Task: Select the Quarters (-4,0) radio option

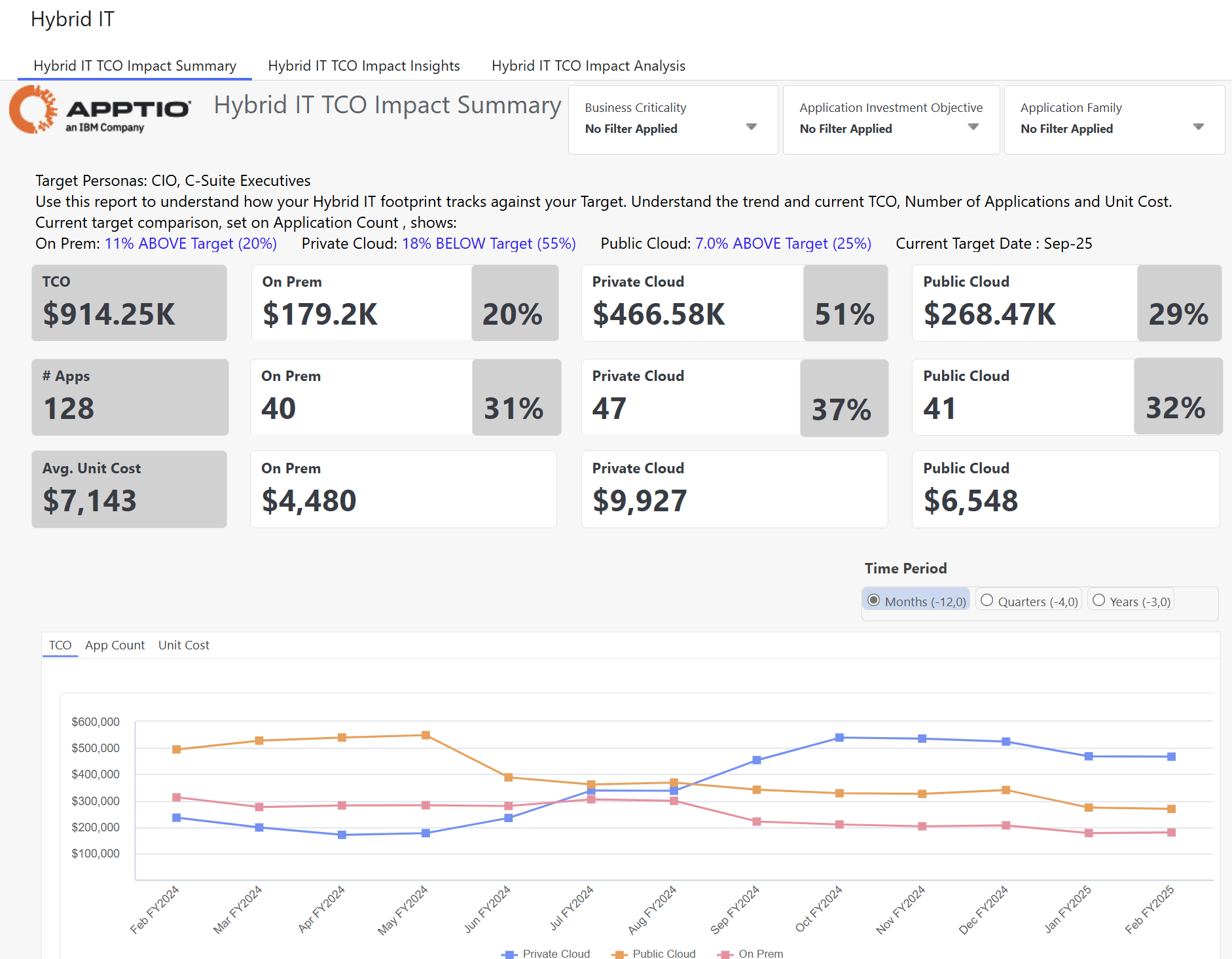Action: (x=987, y=601)
